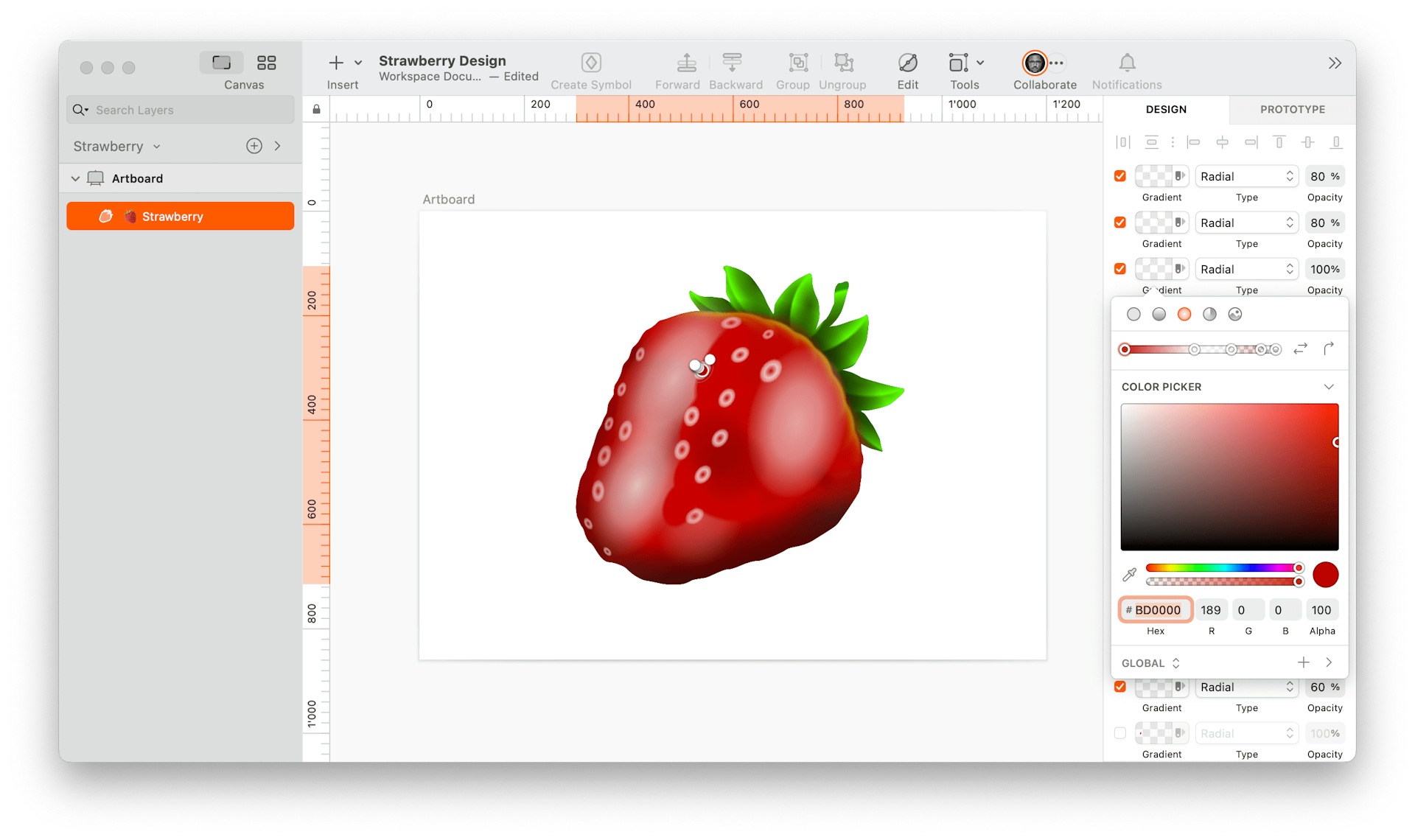This screenshot has width=1415, height=840.
Task: Collapse the Artboard tree item
Action: click(x=75, y=178)
